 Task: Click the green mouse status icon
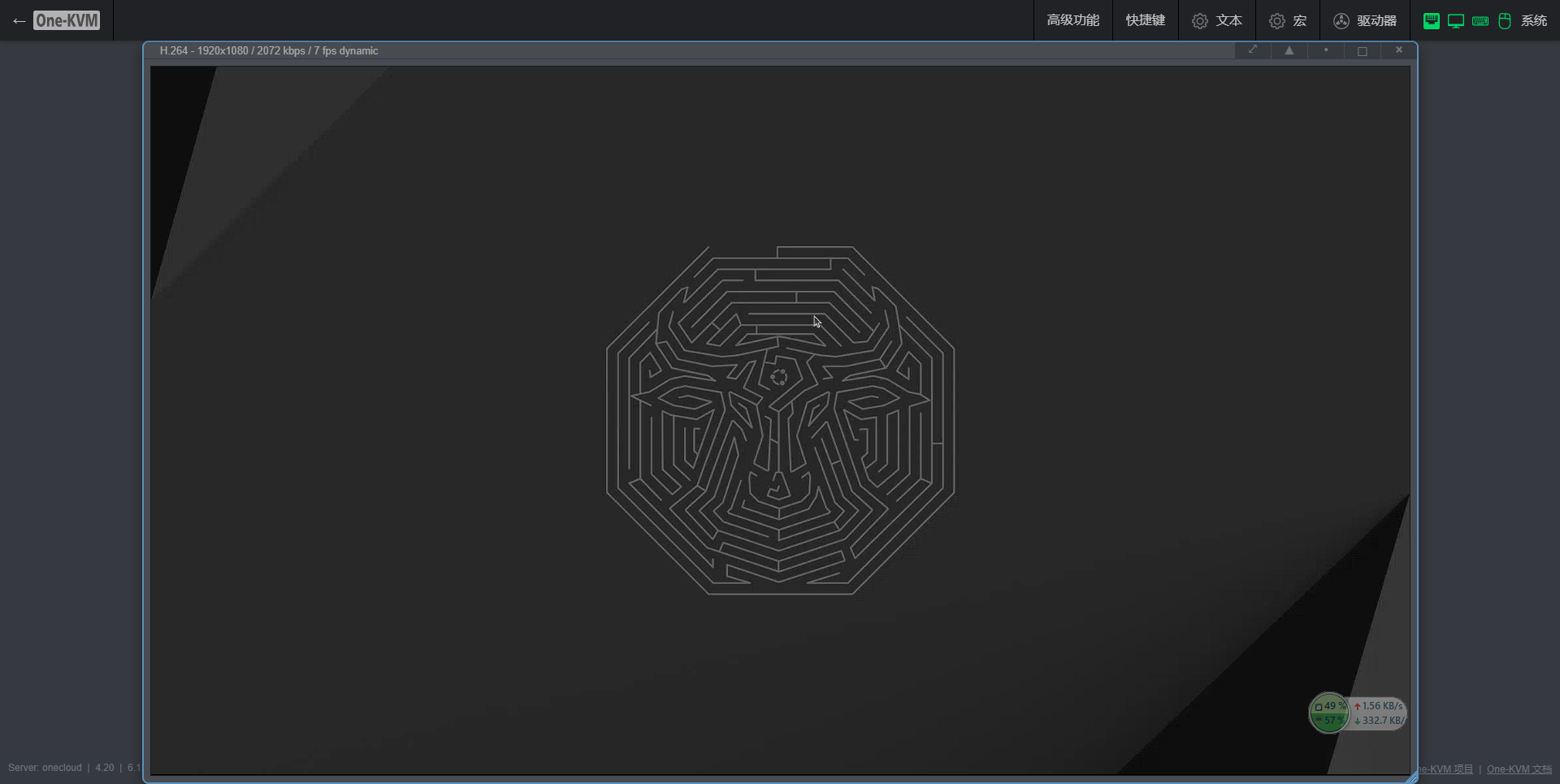1505,21
